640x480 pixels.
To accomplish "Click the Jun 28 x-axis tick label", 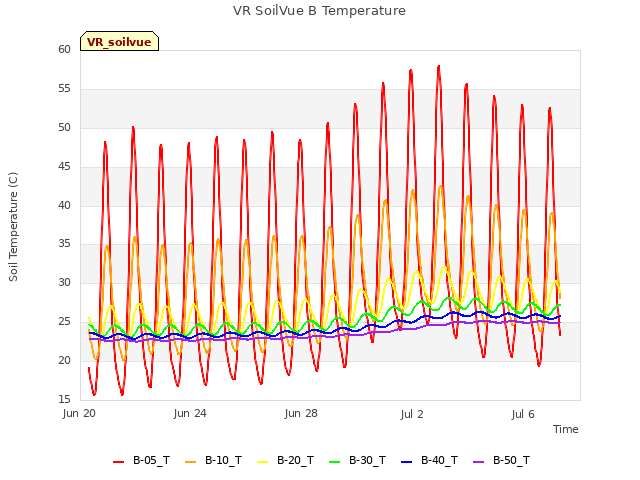I will (x=301, y=414).
